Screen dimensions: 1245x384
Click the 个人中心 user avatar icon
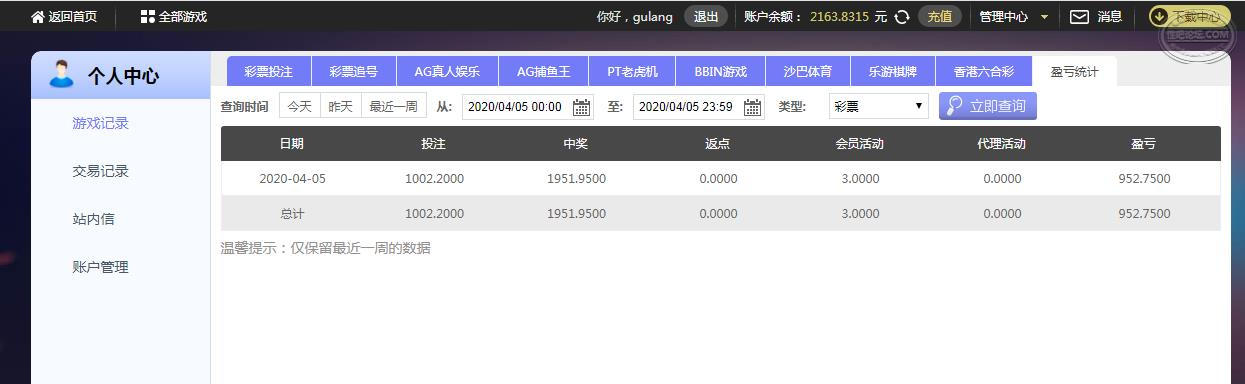coord(62,75)
